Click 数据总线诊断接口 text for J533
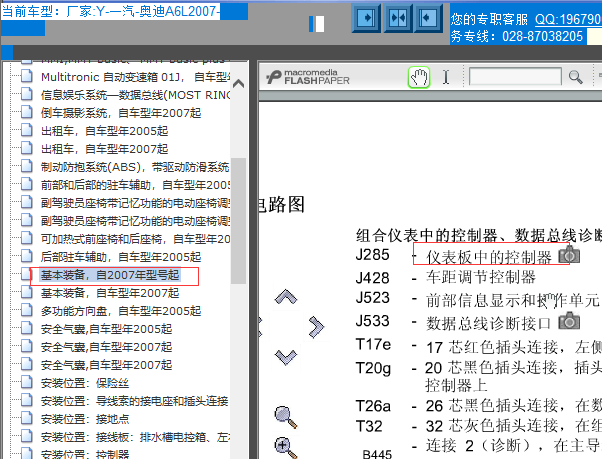Image resolution: width=602 pixels, height=459 pixels. click(x=488, y=324)
